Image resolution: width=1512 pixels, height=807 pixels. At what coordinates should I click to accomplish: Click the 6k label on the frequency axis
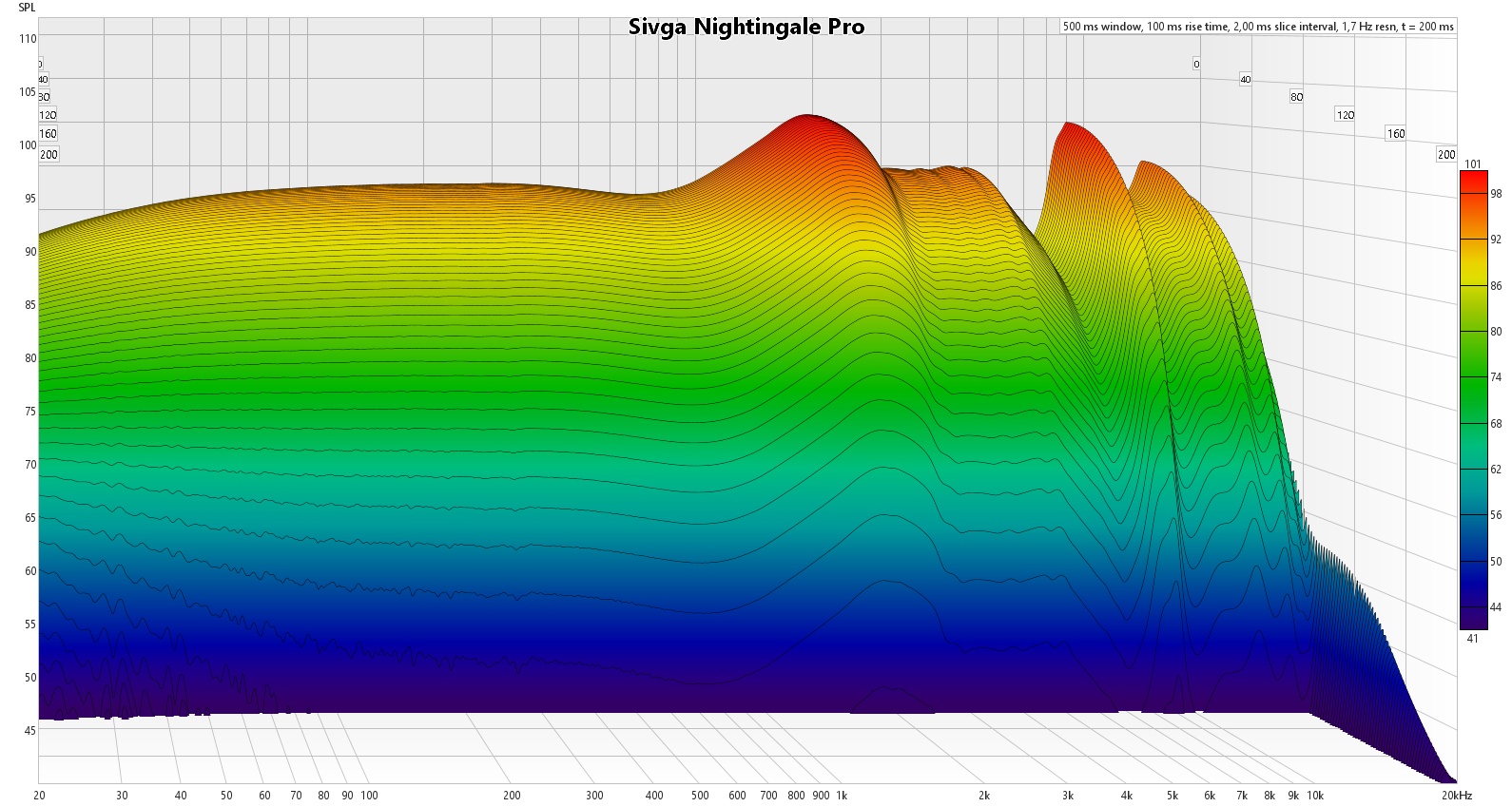tap(1210, 796)
